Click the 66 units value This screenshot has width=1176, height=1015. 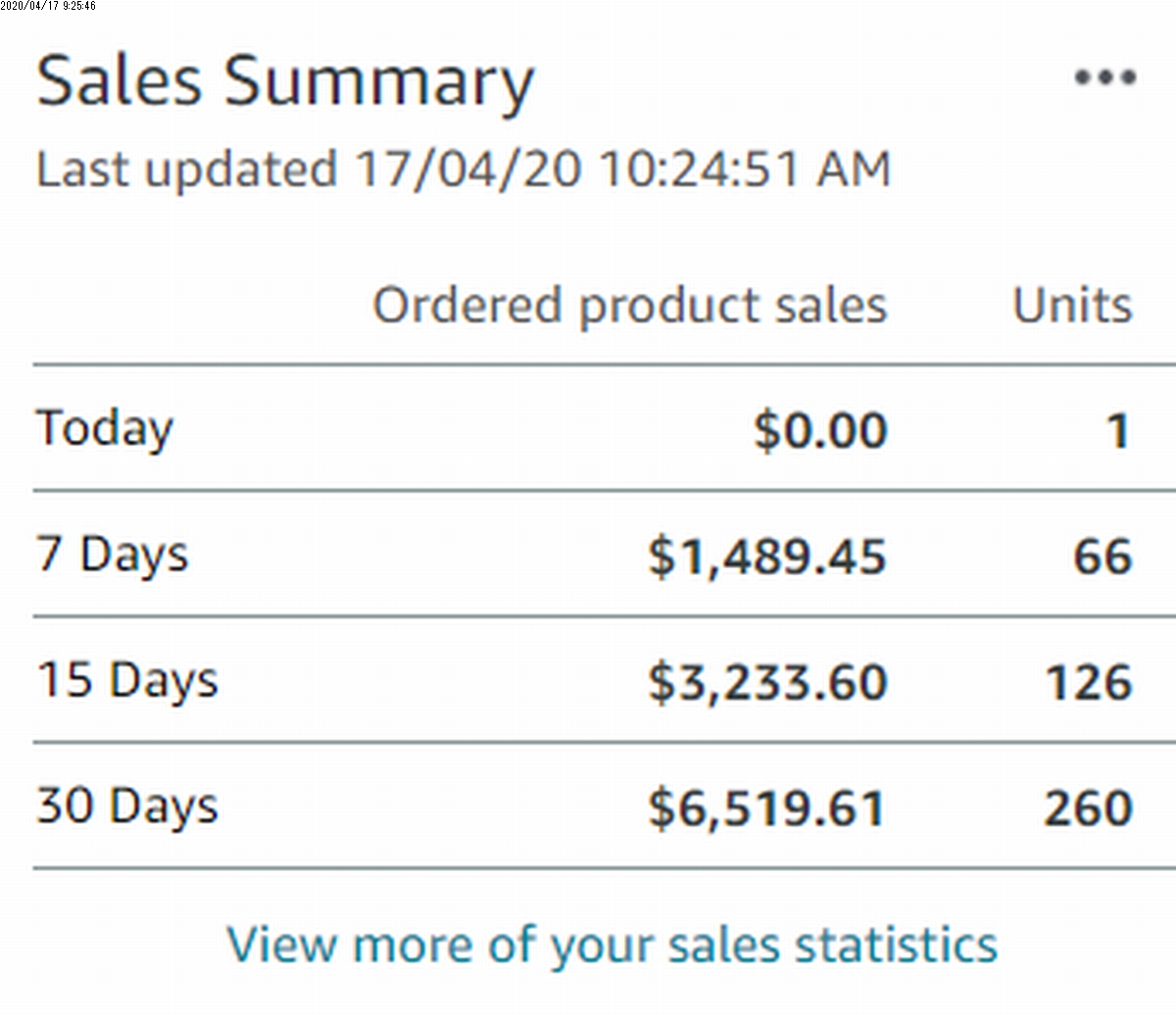click(x=1102, y=556)
